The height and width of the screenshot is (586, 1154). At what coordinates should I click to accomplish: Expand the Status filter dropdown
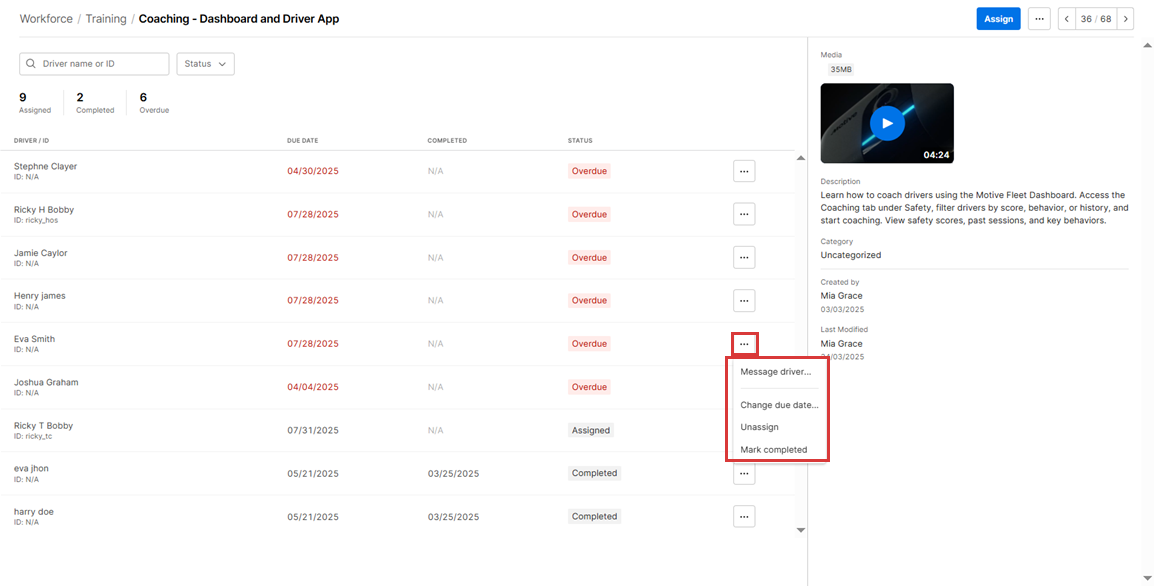tap(205, 64)
